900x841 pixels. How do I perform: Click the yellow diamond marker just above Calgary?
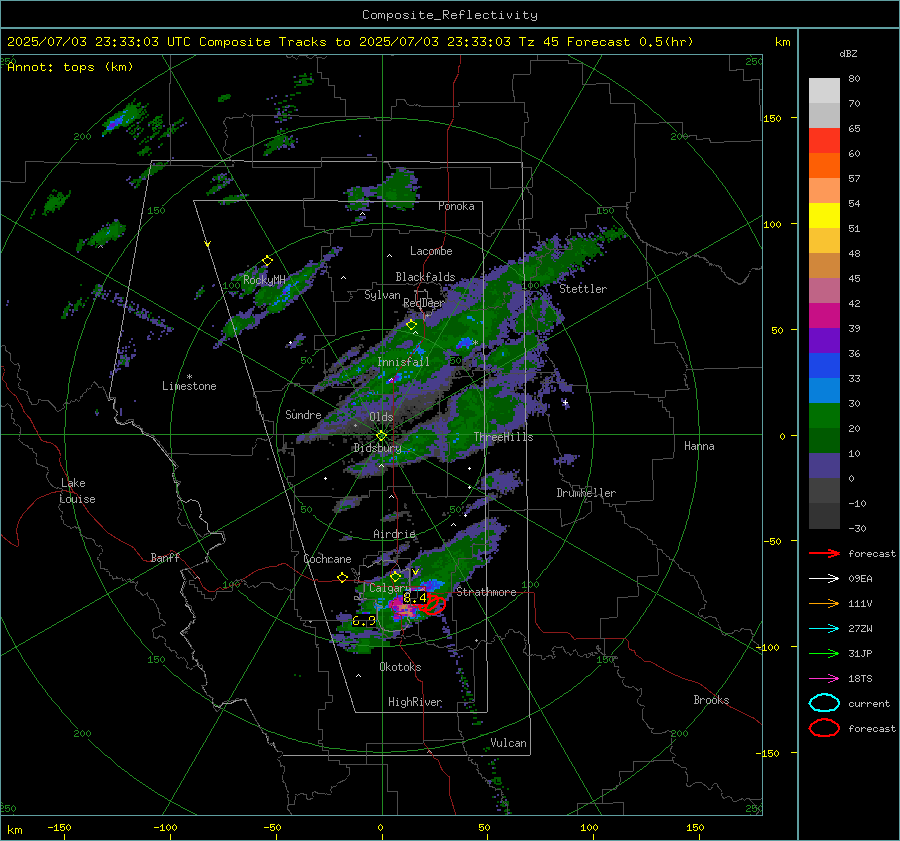pos(395,576)
